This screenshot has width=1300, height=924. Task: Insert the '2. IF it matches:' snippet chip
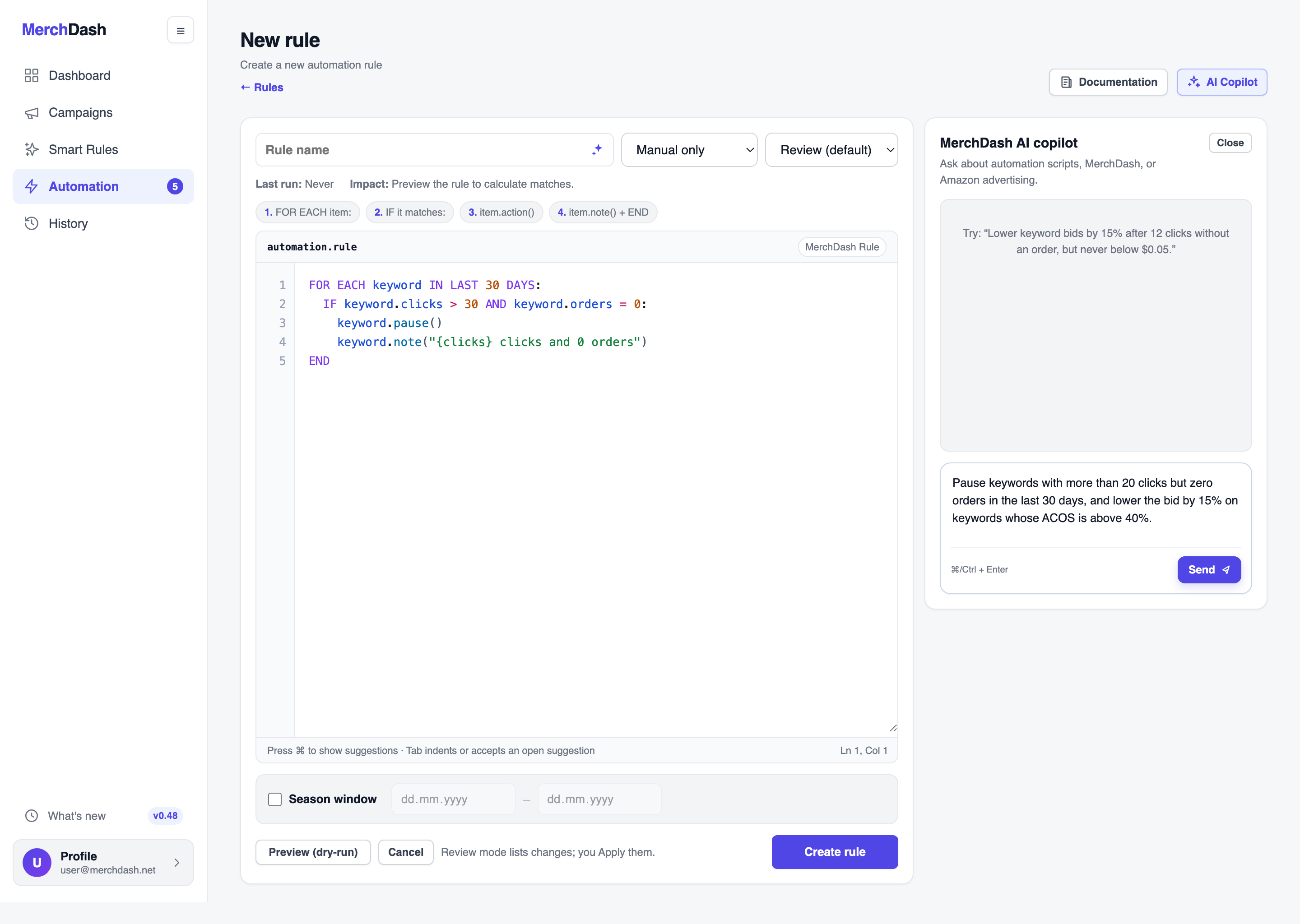(x=410, y=212)
